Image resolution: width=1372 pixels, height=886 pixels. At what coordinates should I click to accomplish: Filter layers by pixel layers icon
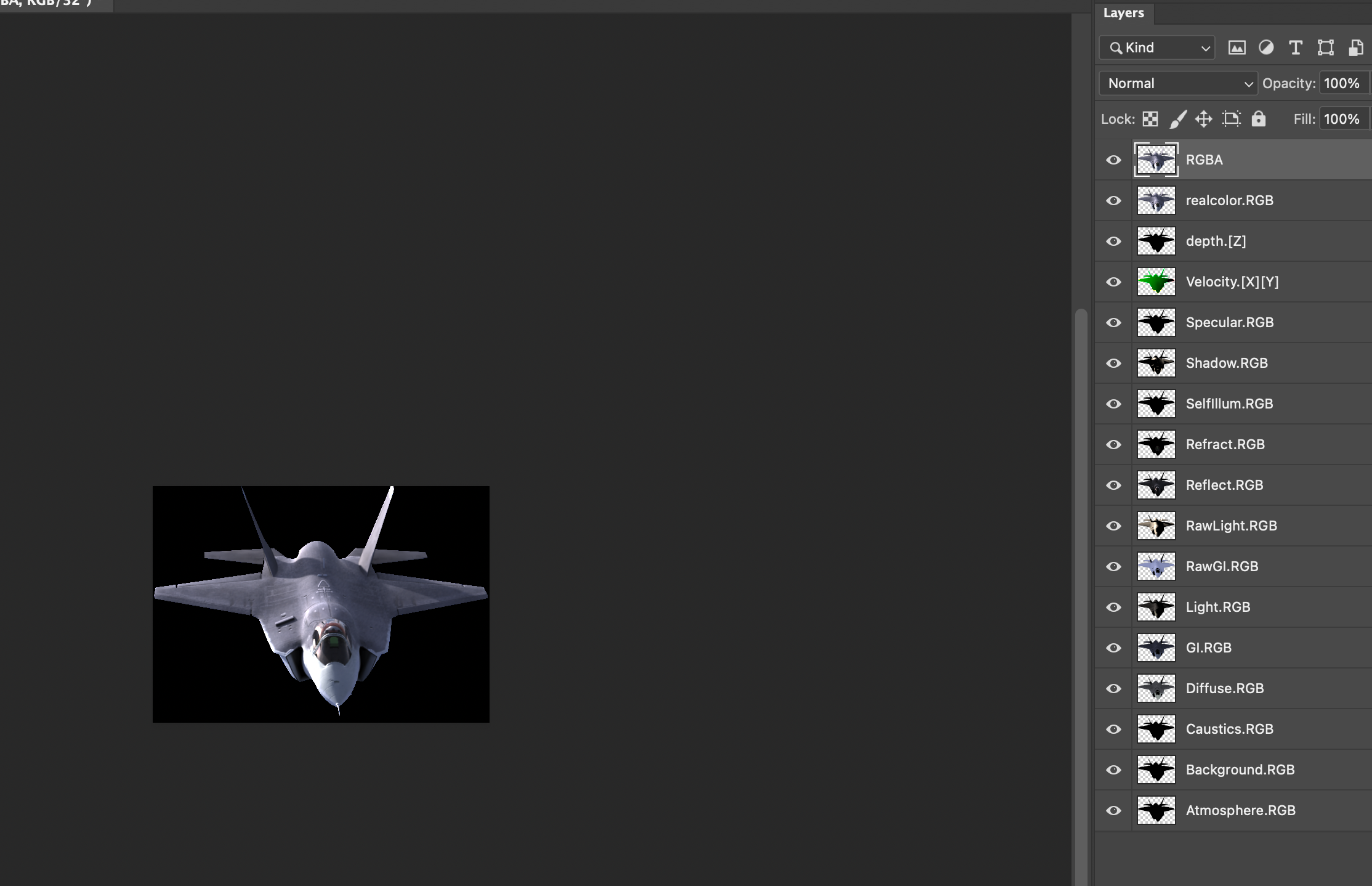[x=1237, y=47]
